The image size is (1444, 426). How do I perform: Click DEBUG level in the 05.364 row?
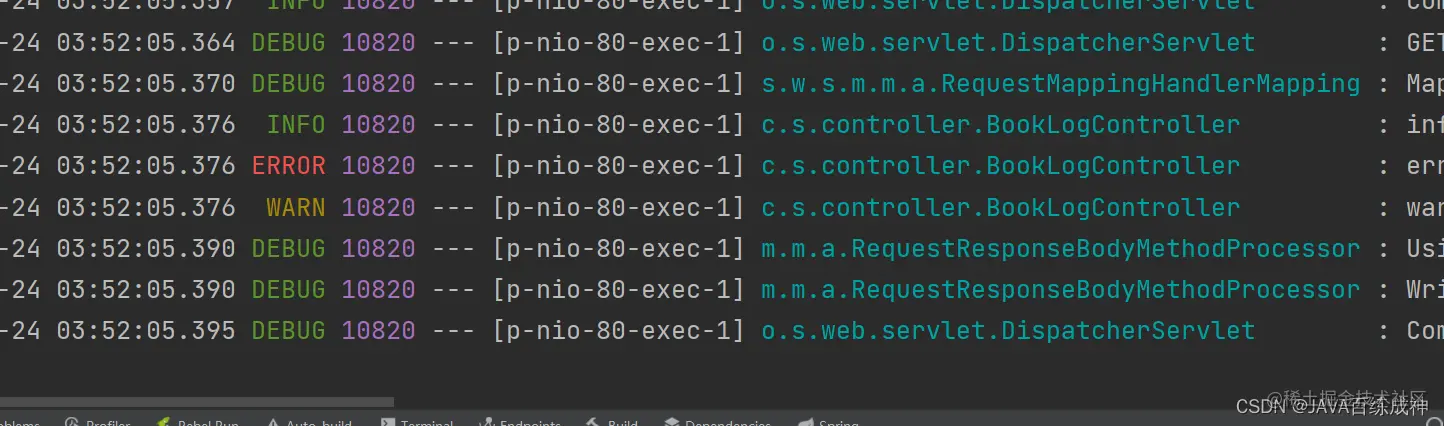pyautogui.click(x=289, y=43)
